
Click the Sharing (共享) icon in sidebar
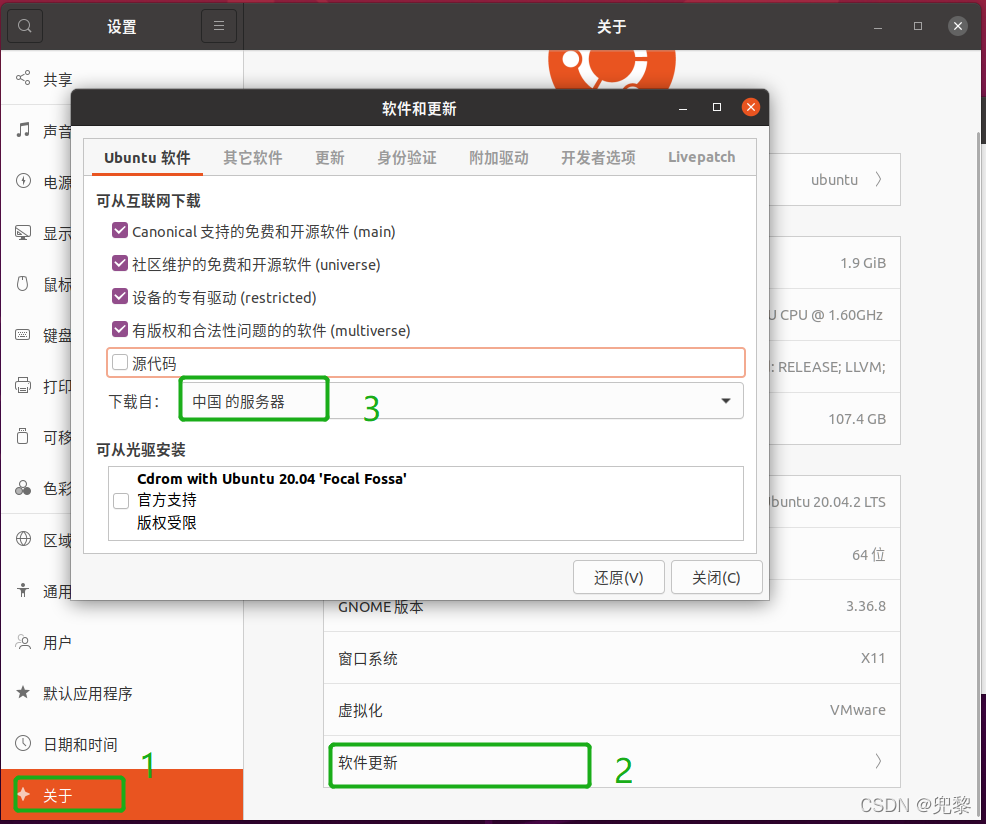click(x=23, y=78)
